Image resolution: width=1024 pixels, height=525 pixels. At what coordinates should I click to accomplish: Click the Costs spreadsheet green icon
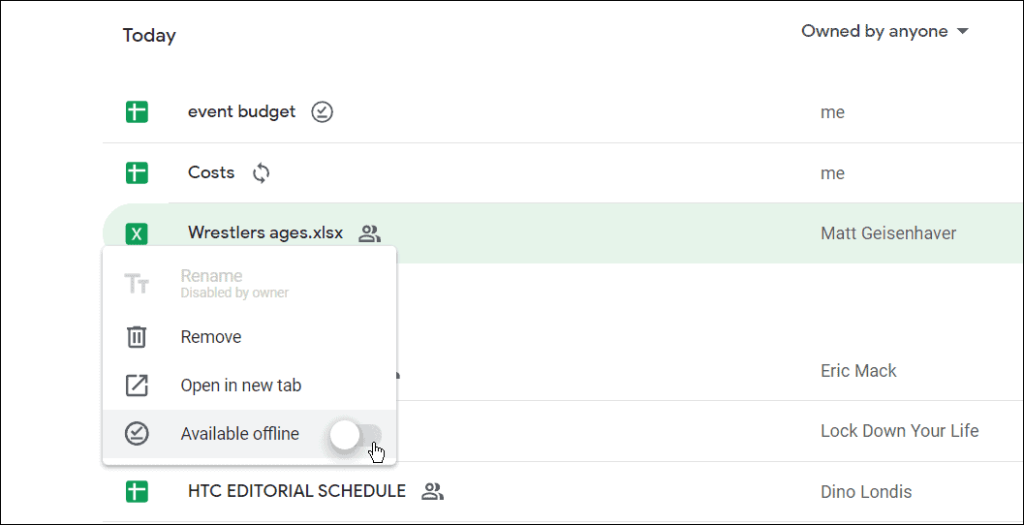click(137, 173)
